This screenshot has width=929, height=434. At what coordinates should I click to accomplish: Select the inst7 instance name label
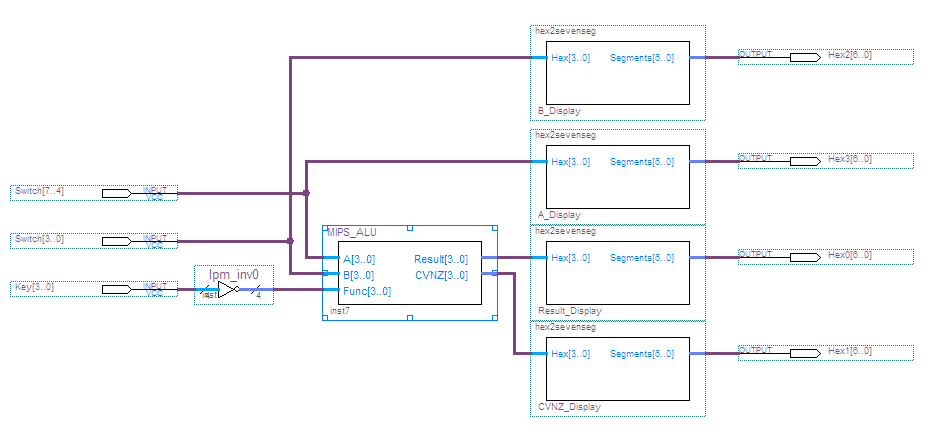pyautogui.click(x=337, y=312)
